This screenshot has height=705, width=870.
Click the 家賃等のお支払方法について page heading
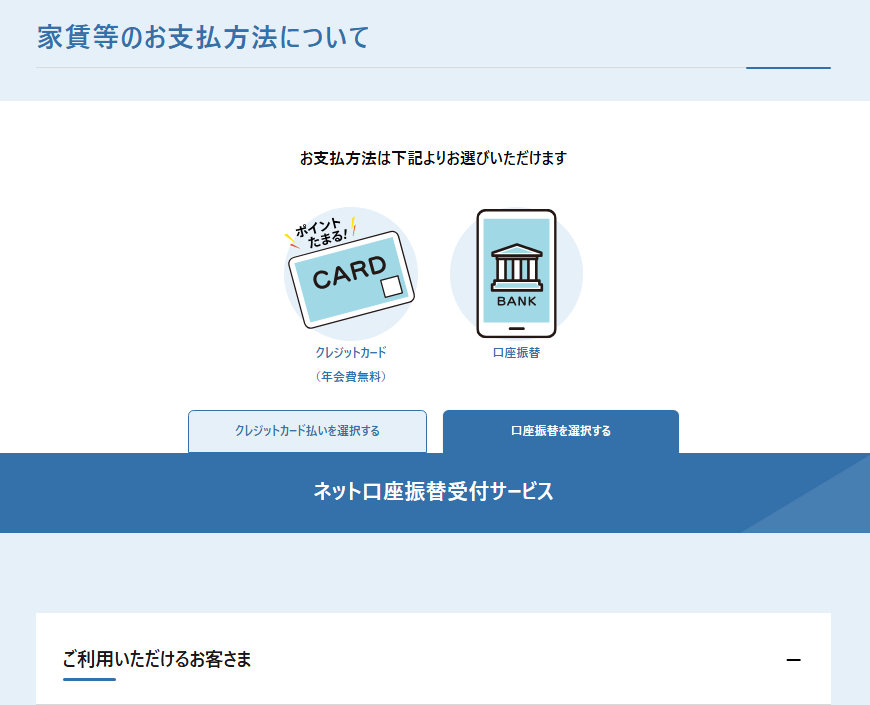(203, 38)
